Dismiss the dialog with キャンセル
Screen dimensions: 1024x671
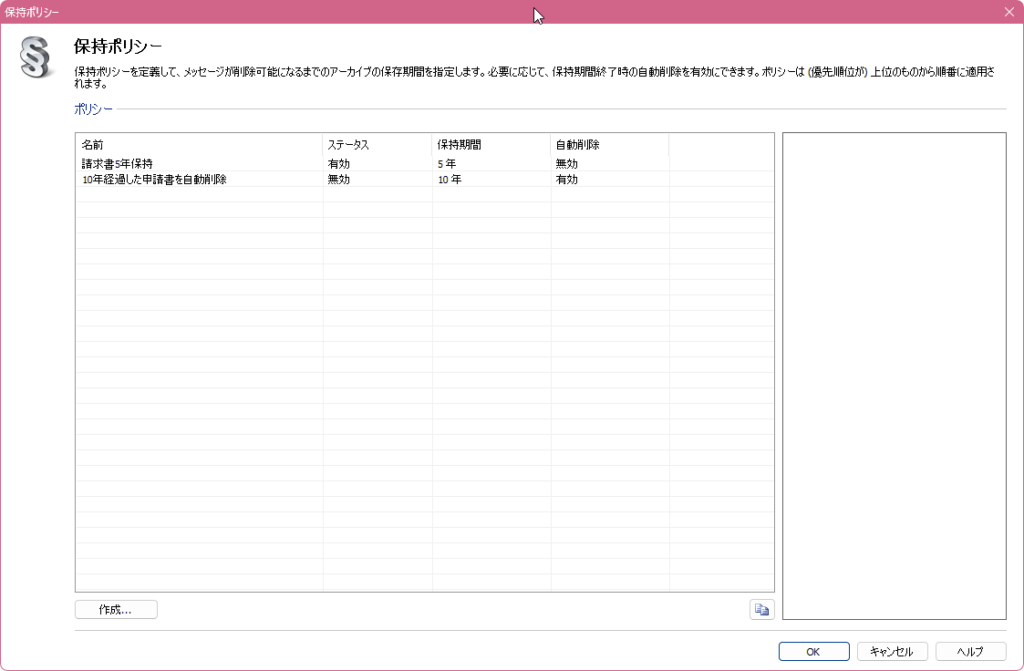pos(890,650)
